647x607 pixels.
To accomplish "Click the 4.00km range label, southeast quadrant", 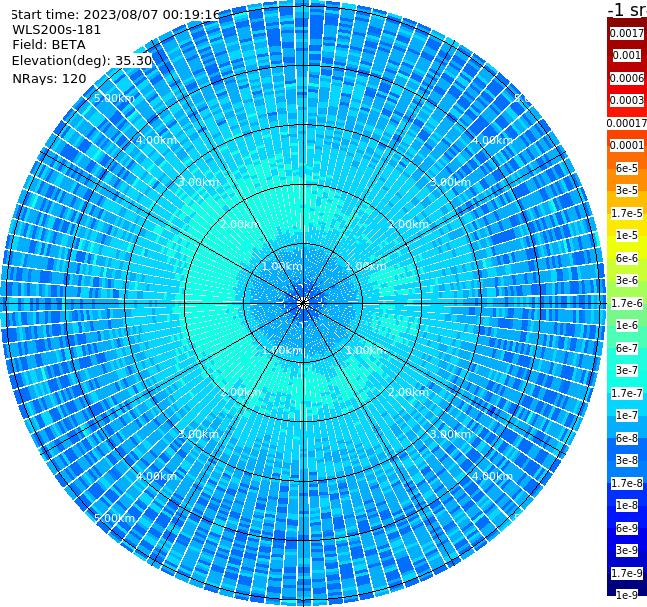I will coord(492,476).
